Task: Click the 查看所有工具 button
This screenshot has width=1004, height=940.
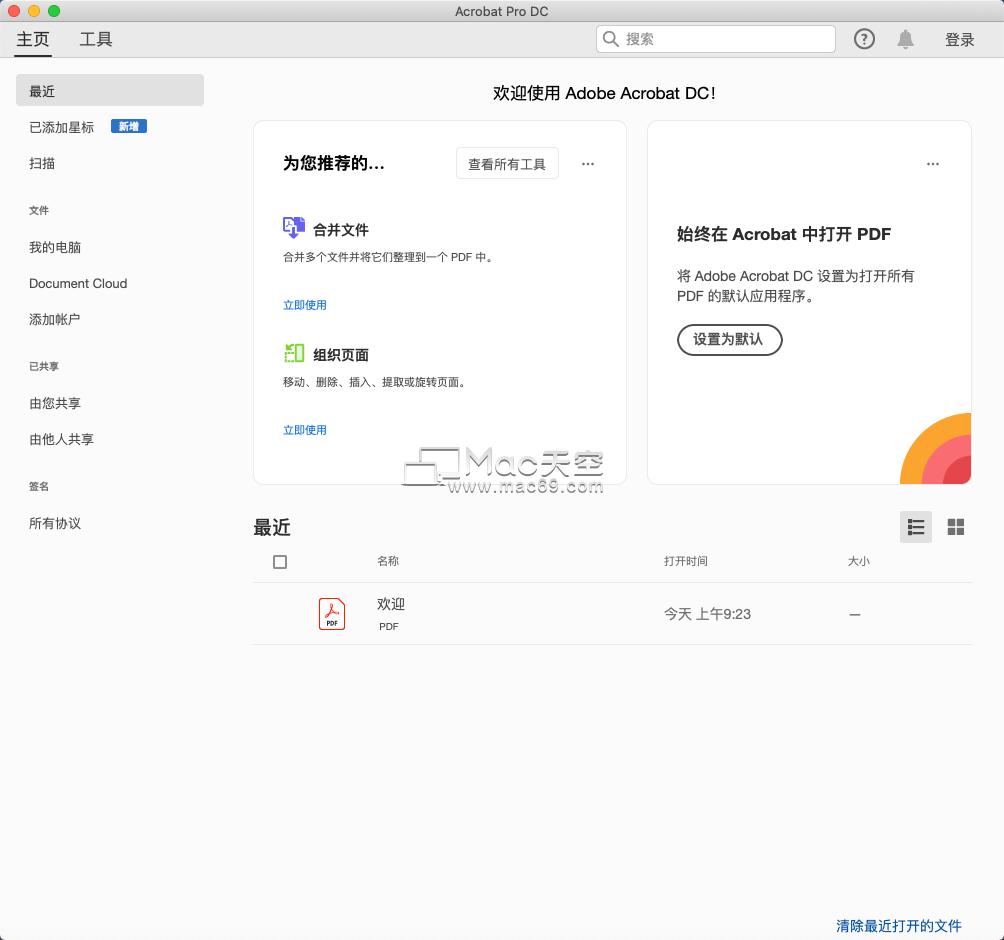Action: pyautogui.click(x=507, y=164)
